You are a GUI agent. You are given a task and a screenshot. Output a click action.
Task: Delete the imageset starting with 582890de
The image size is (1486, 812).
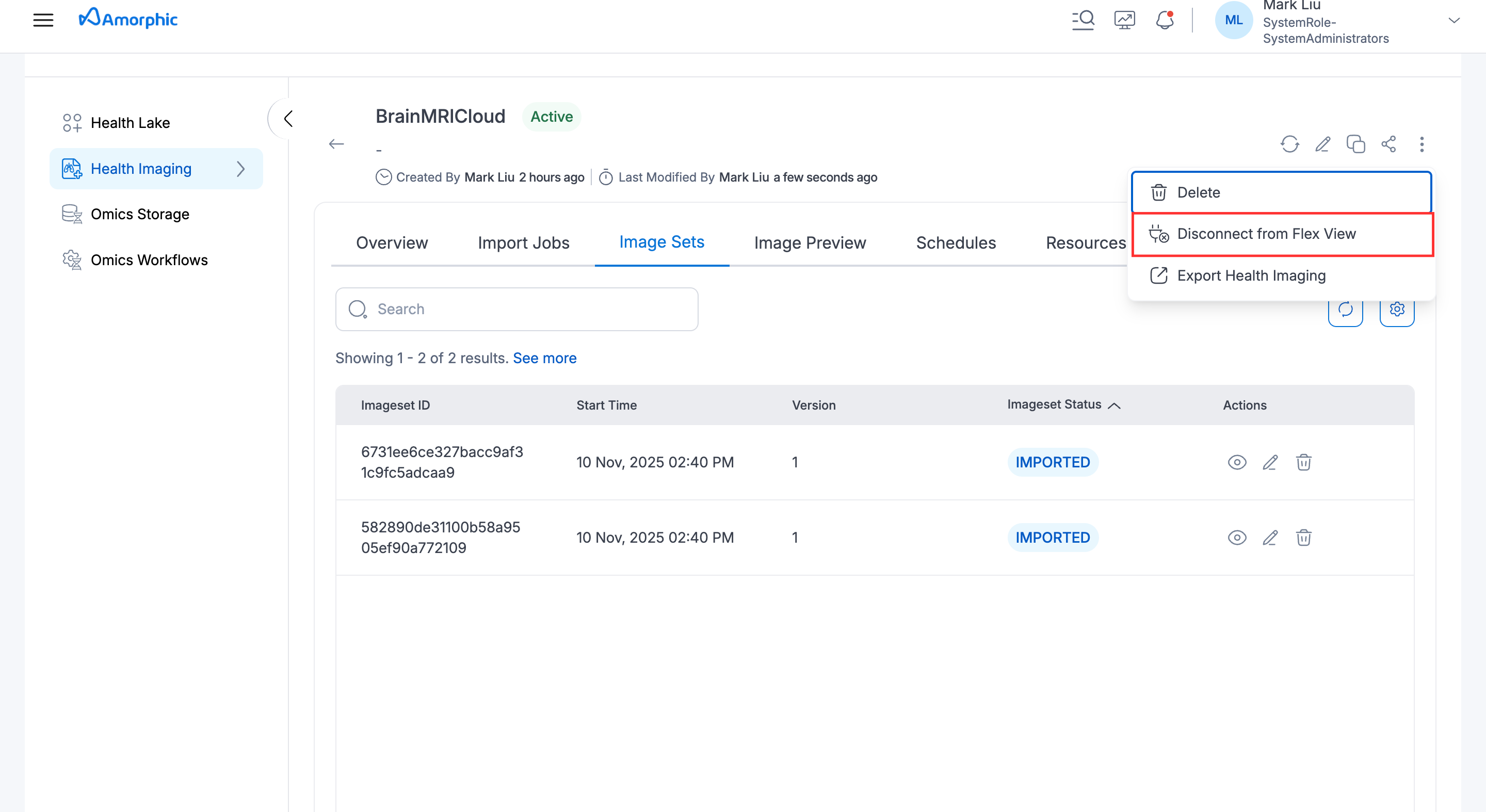[x=1303, y=538]
